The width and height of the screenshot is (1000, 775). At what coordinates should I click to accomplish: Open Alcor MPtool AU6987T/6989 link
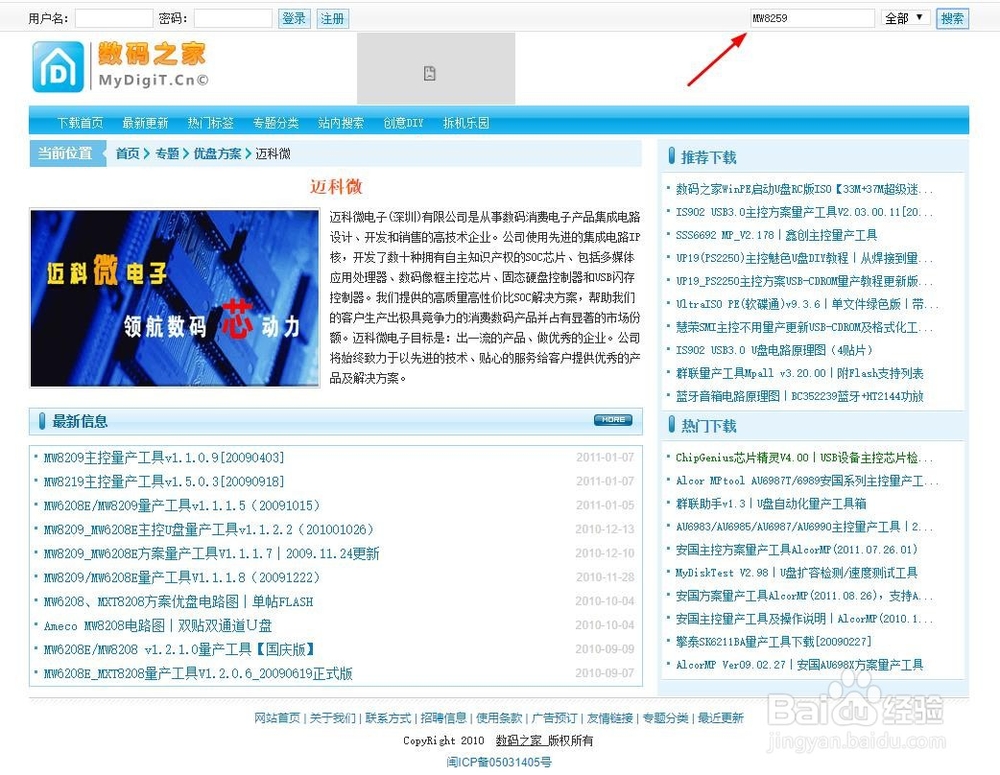(x=807, y=480)
